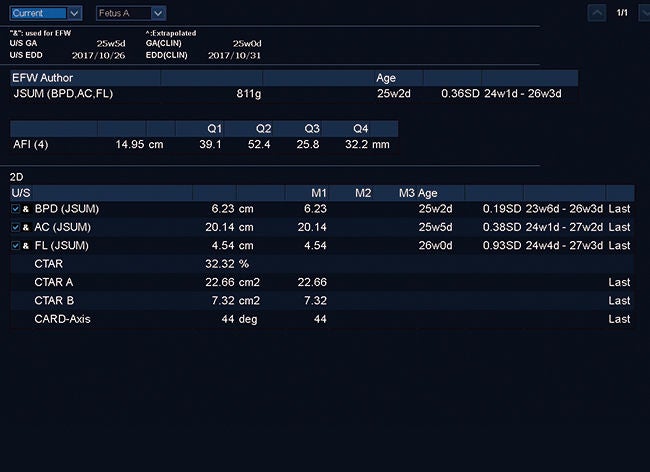
Task: Edit the CTAR A M1 value 22.66
Action: point(312,282)
